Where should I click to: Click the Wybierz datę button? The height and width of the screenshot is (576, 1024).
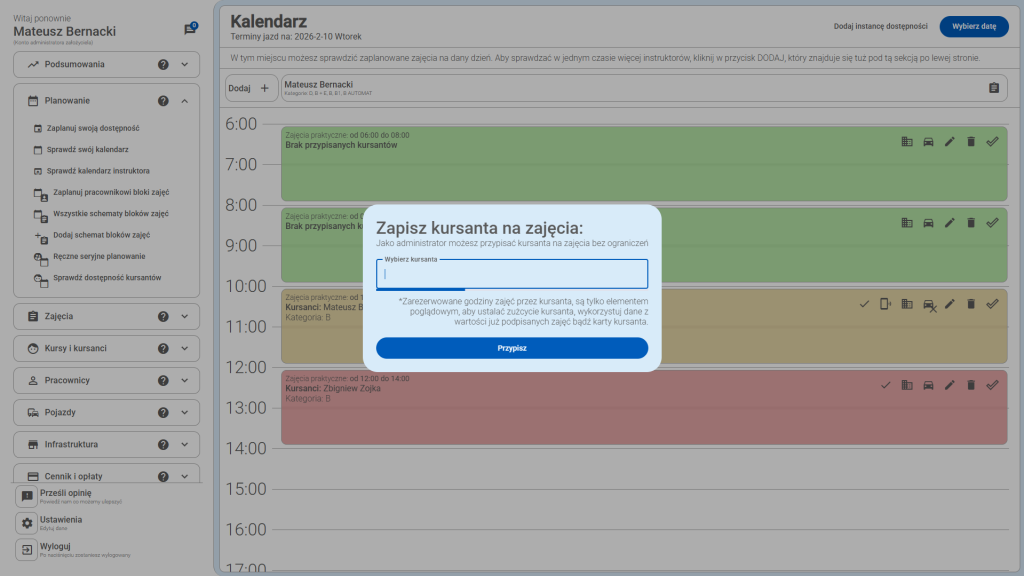tap(974, 26)
